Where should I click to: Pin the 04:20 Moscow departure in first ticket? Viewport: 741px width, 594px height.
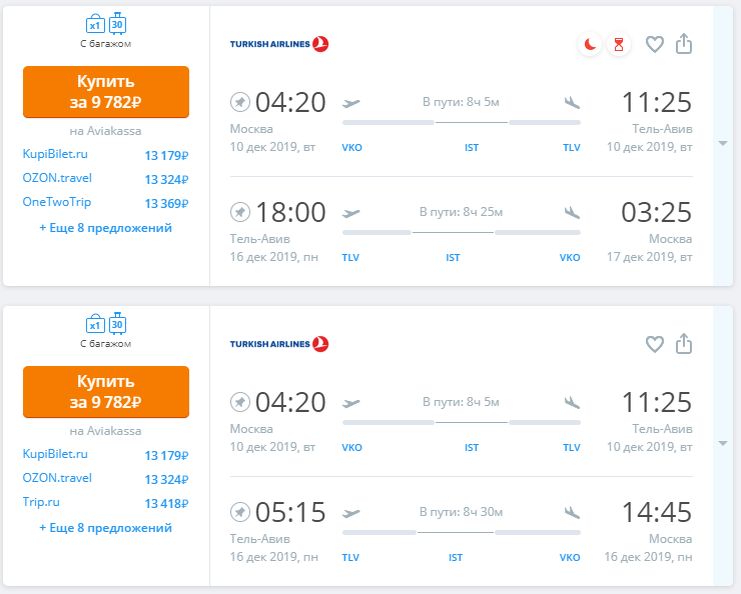tap(240, 102)
